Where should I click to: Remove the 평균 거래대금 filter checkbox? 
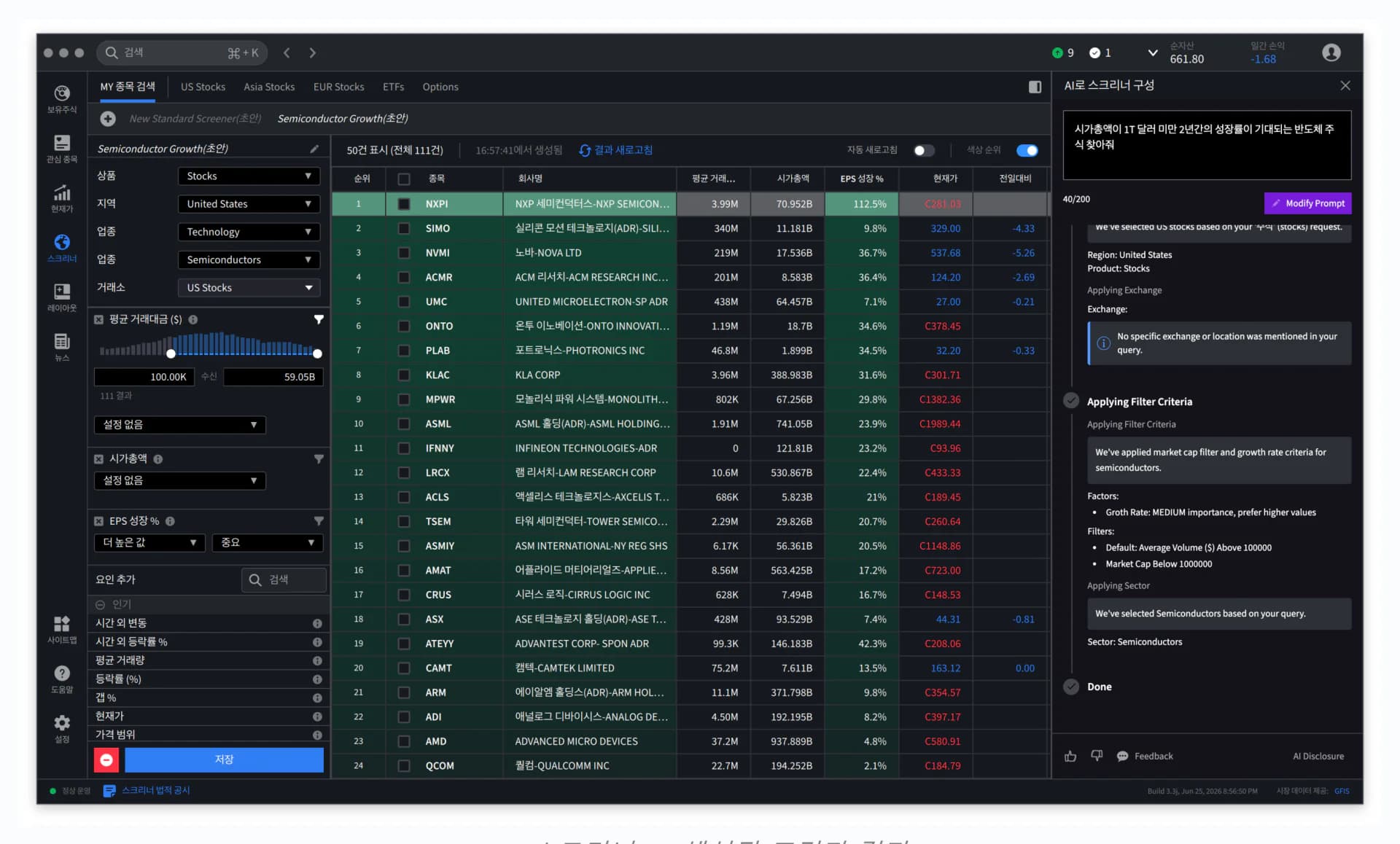click(98, 319)
